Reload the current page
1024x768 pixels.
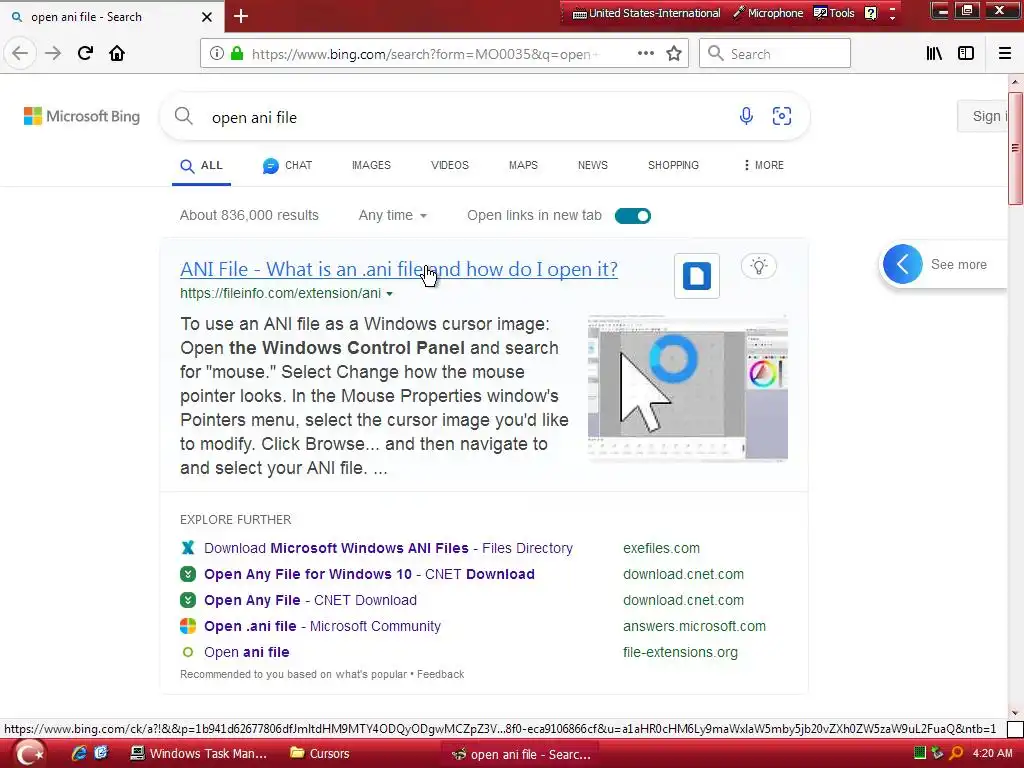[85, 53]
